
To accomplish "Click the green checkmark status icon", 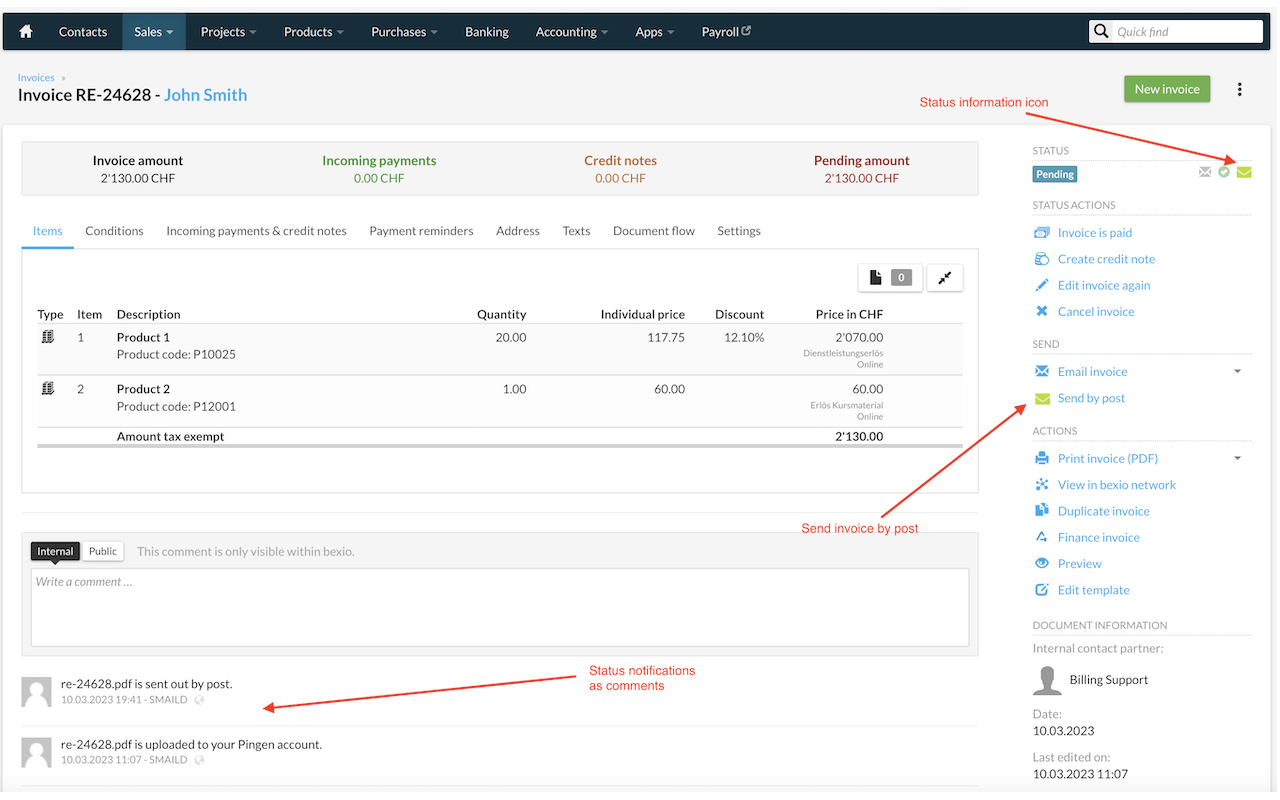I will click(1224, 173).
